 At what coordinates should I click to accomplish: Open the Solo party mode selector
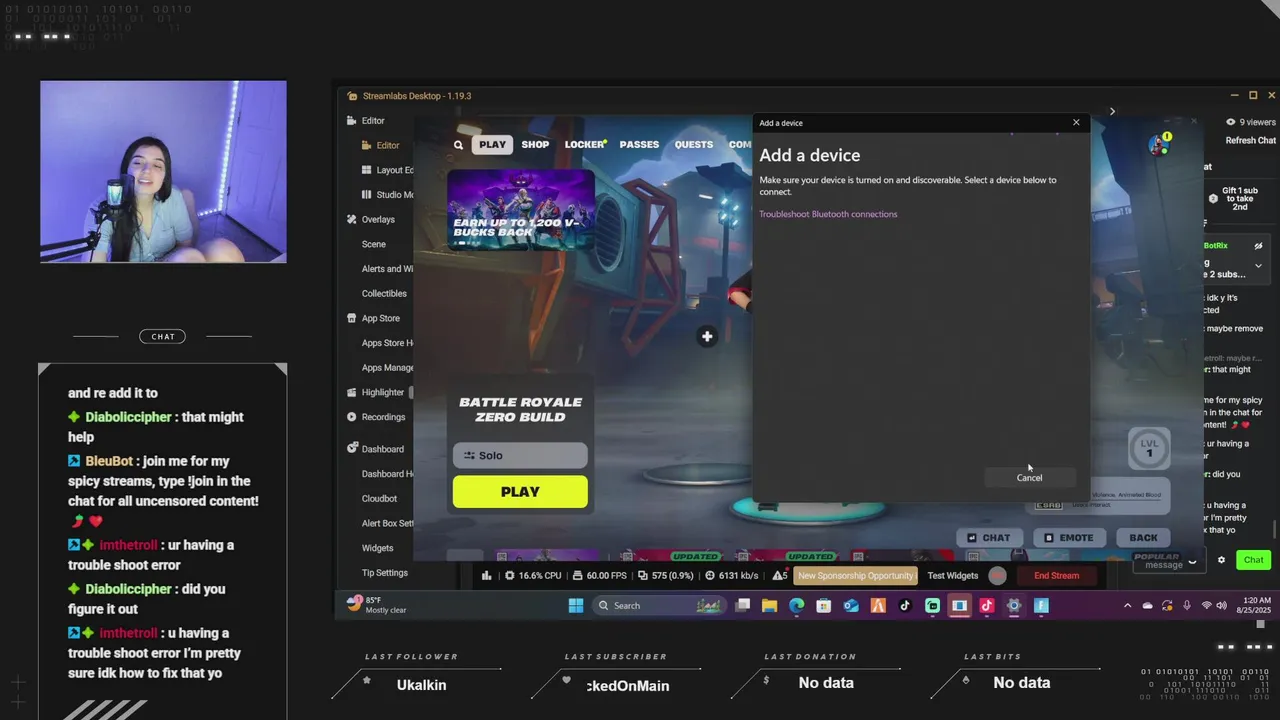click(x=520, y=455)
